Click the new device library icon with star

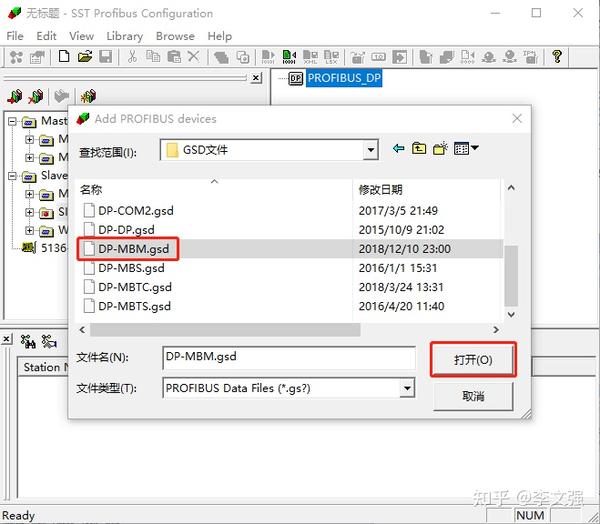click(88, 96)
